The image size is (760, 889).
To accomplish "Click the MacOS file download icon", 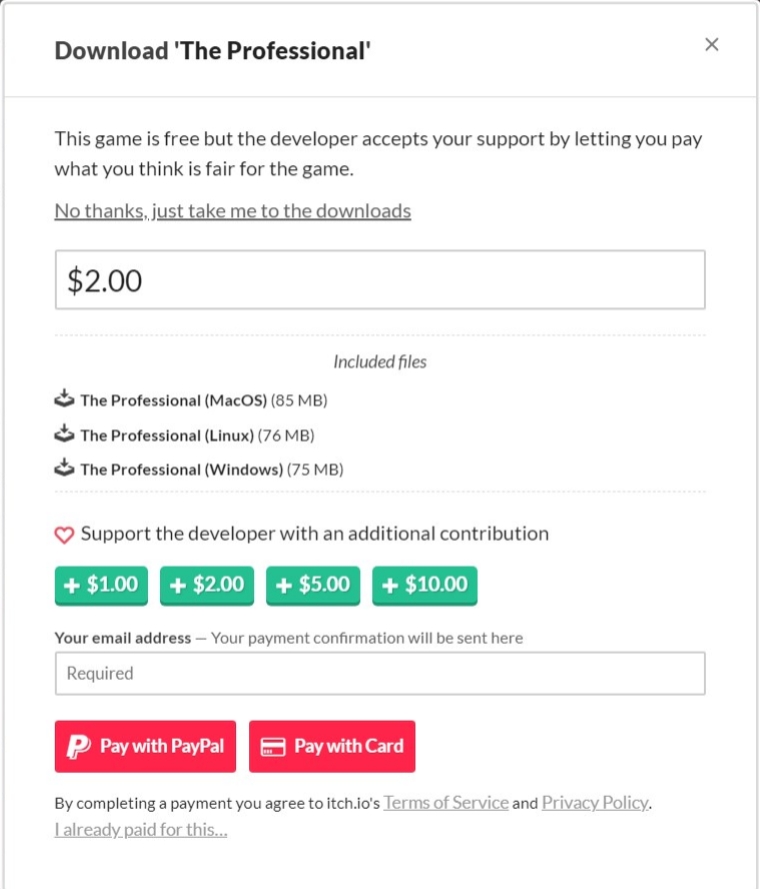I will (64, 400).
